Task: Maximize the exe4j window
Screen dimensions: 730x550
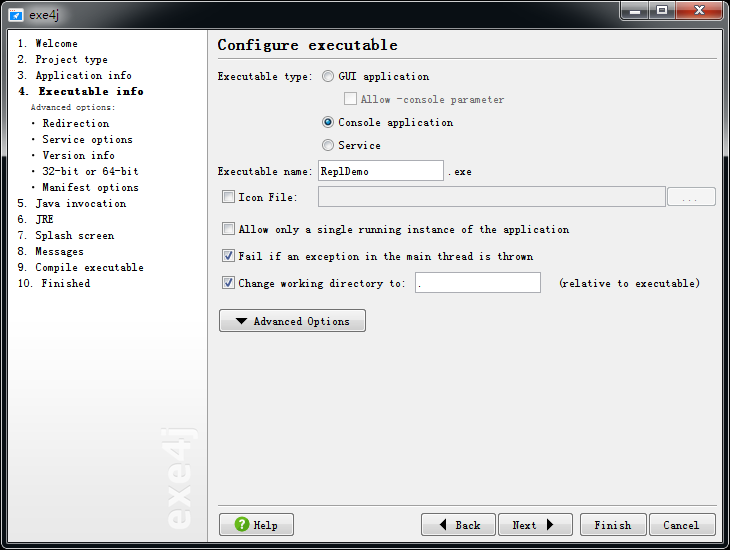Action: click(662, 11)
